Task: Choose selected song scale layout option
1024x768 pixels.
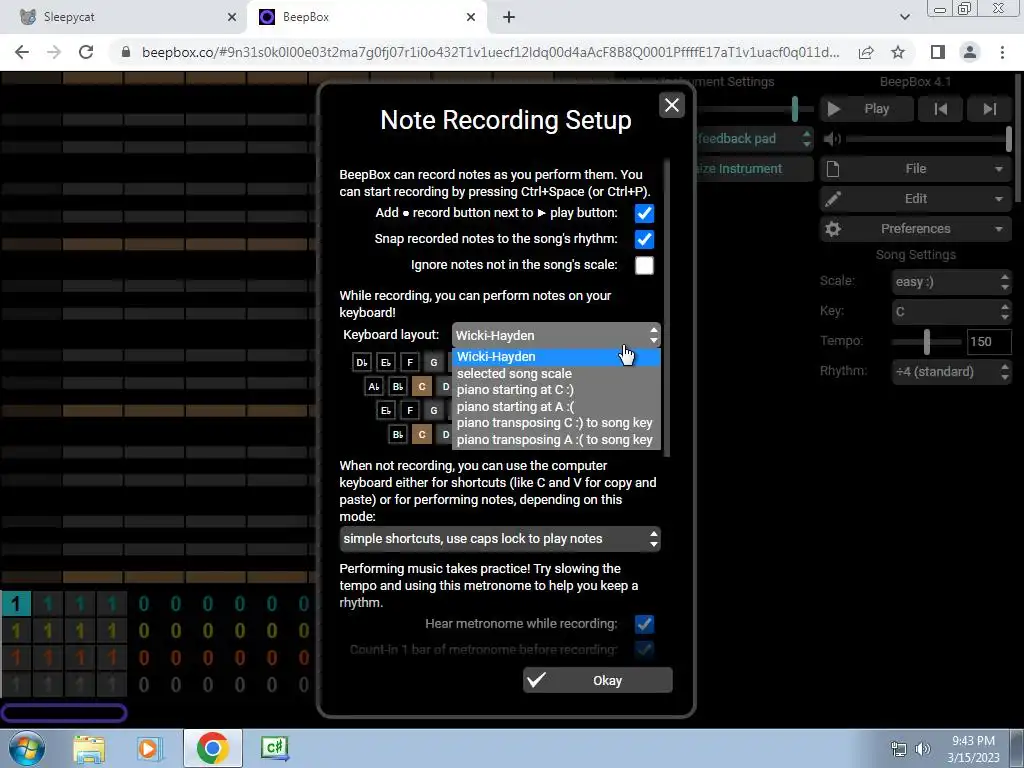Action: [556, 374]
